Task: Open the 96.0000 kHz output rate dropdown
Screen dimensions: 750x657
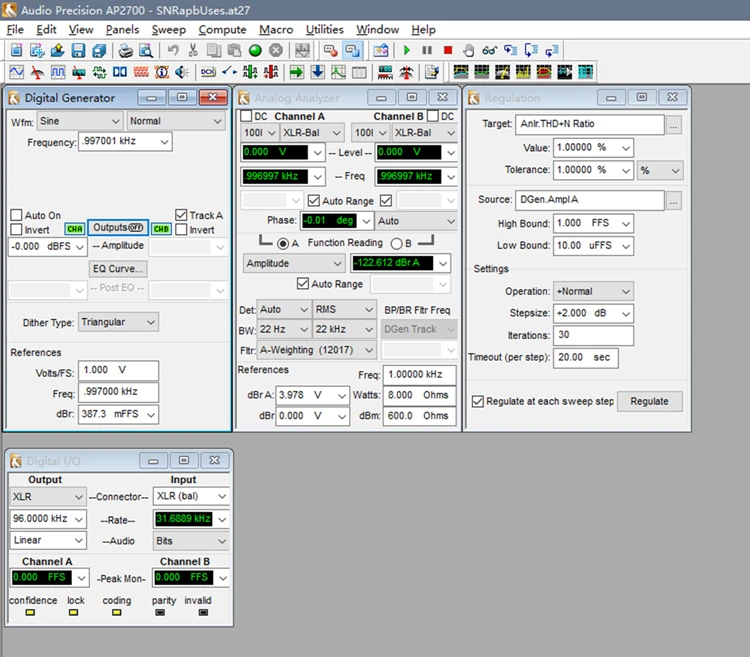Action: click(48, 519)
